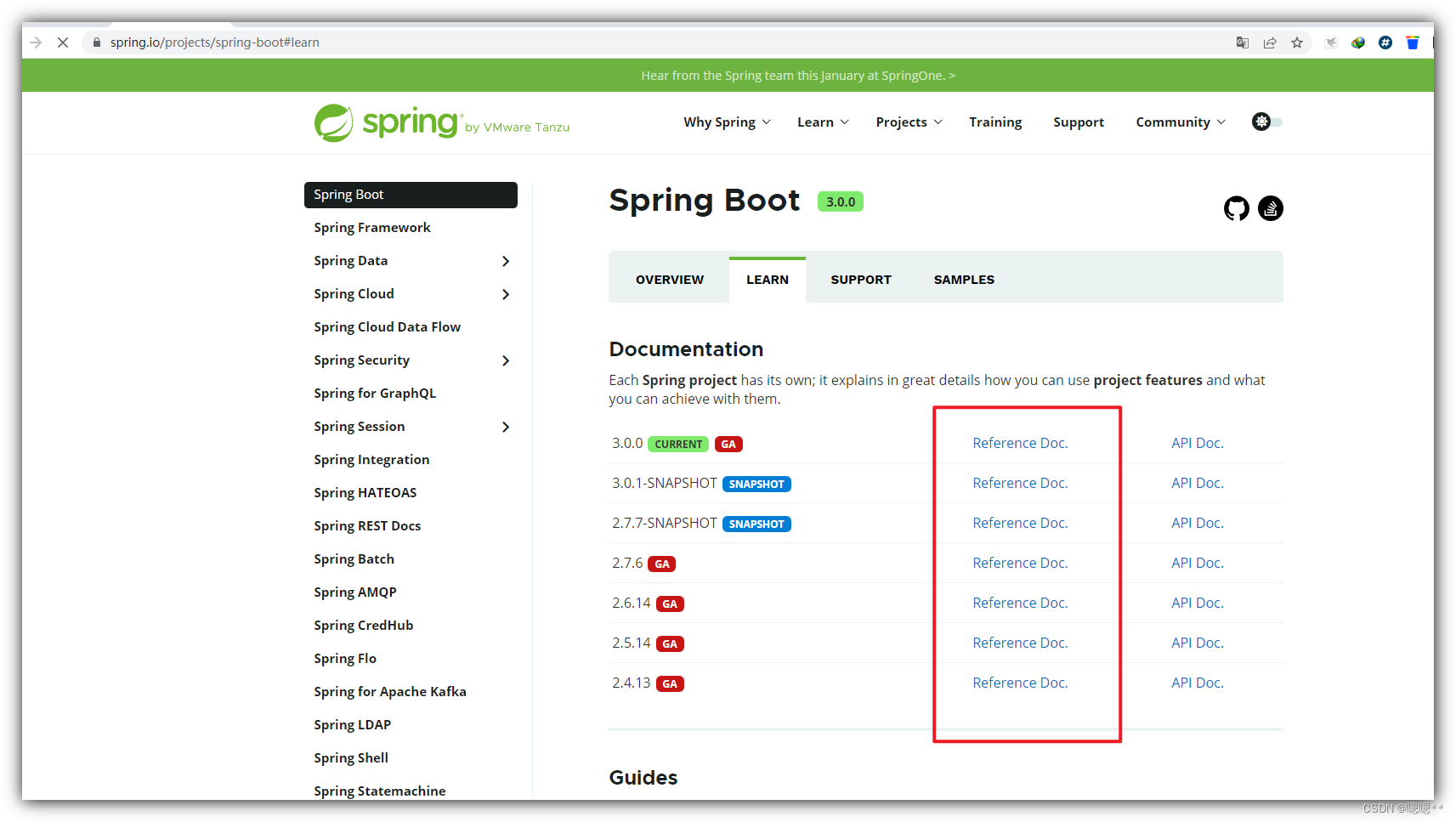Switch to the SUPPORT tab
This screenshot has height=822, width=1456.
(861, 280)
